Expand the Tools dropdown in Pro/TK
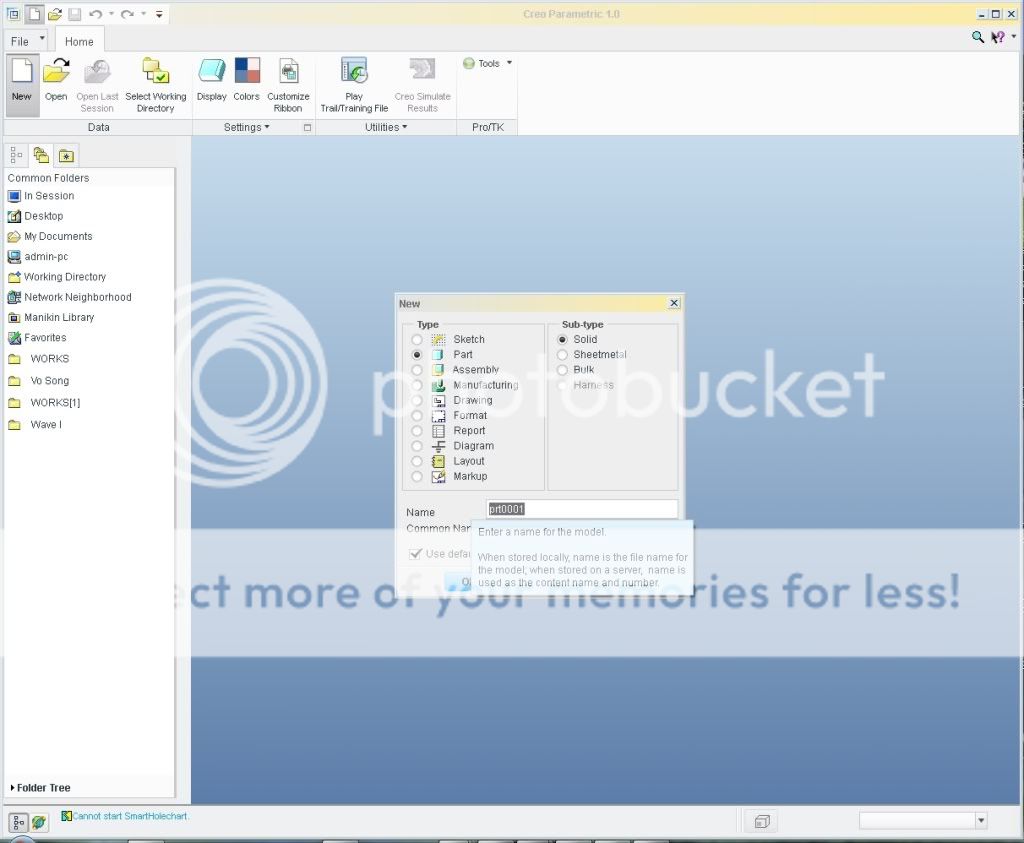The width and height of the screenshot is (1024, 843). click(509, 63)
